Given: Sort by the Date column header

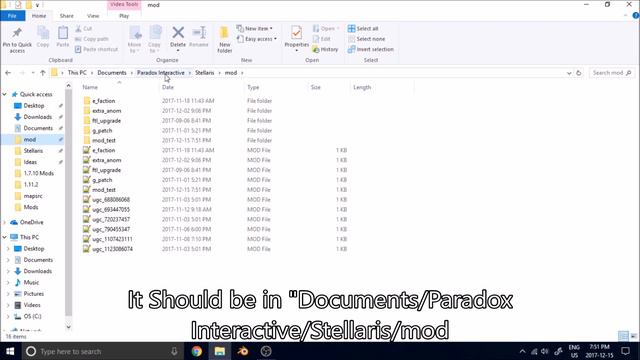Looking at the screenshot, I should pyautogui.click(x=168, y=87).
